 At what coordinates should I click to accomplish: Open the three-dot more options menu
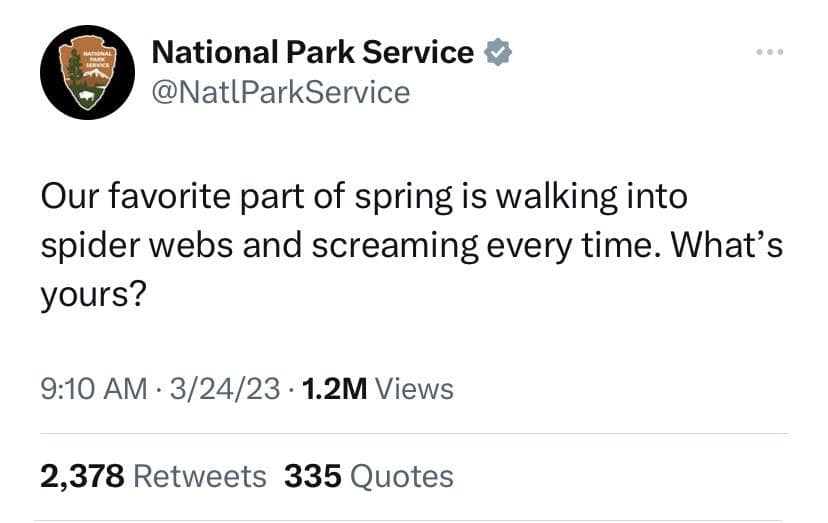click(x=769, y=51)
